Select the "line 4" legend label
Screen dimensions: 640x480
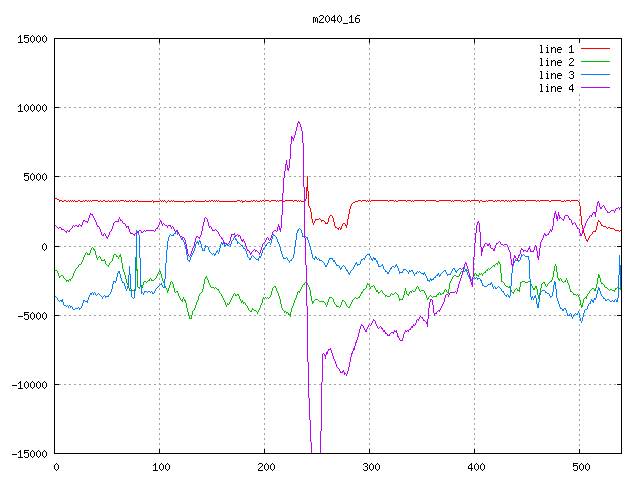555,88
